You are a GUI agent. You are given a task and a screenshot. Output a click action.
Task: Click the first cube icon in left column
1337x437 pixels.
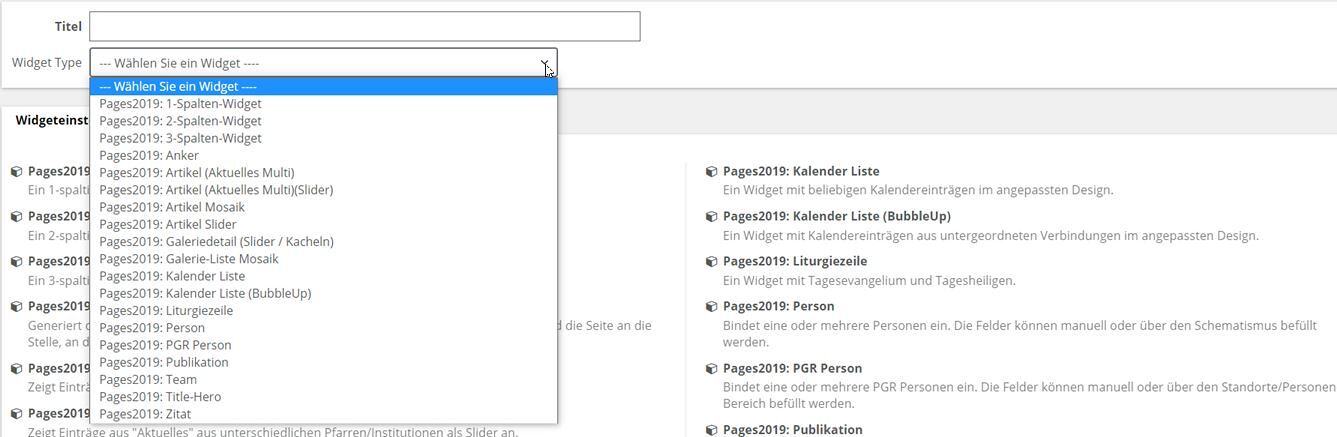[16, 172]
